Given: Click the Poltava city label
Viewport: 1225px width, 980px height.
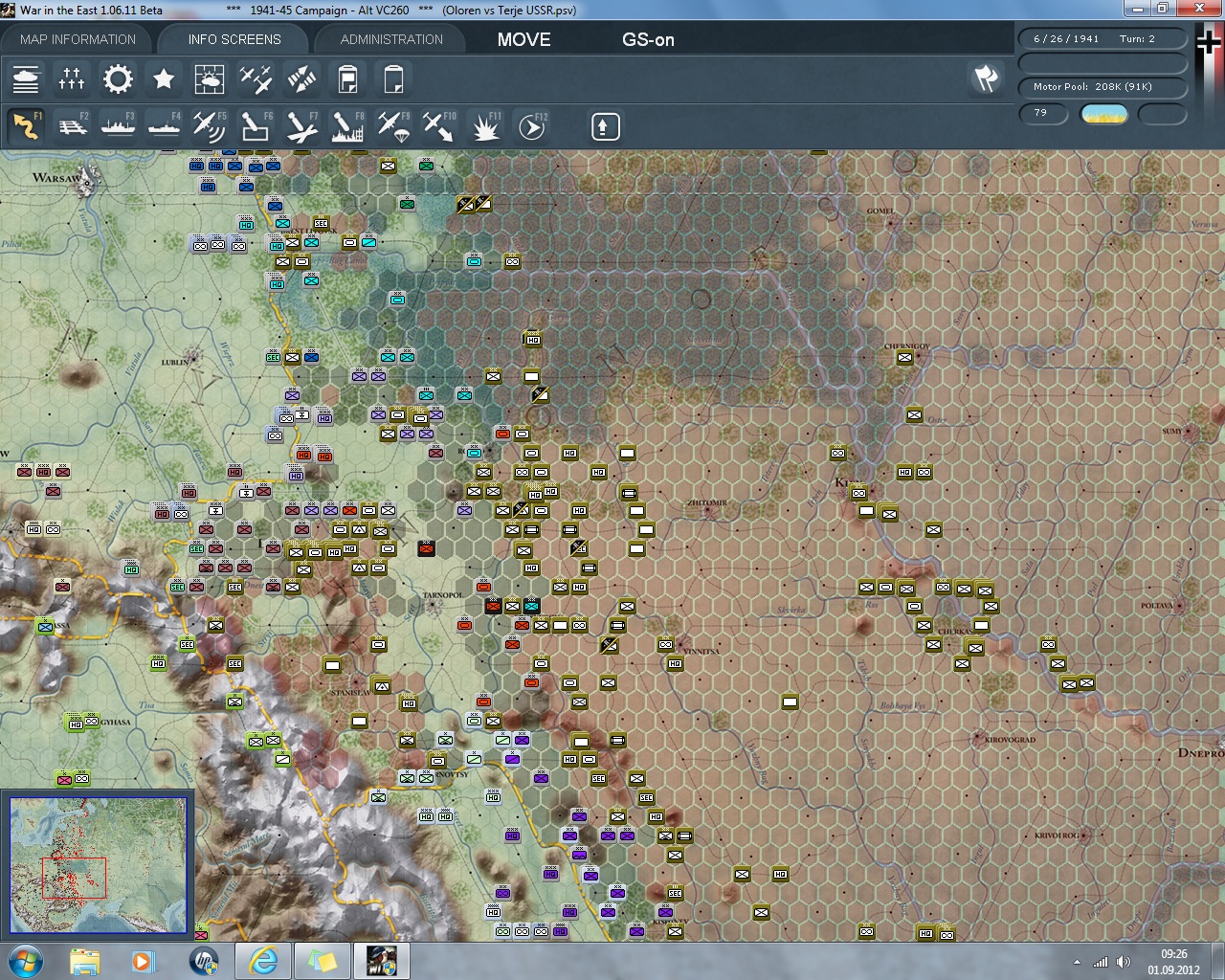Looking at the screenshot, I should tap(1156, 606).
